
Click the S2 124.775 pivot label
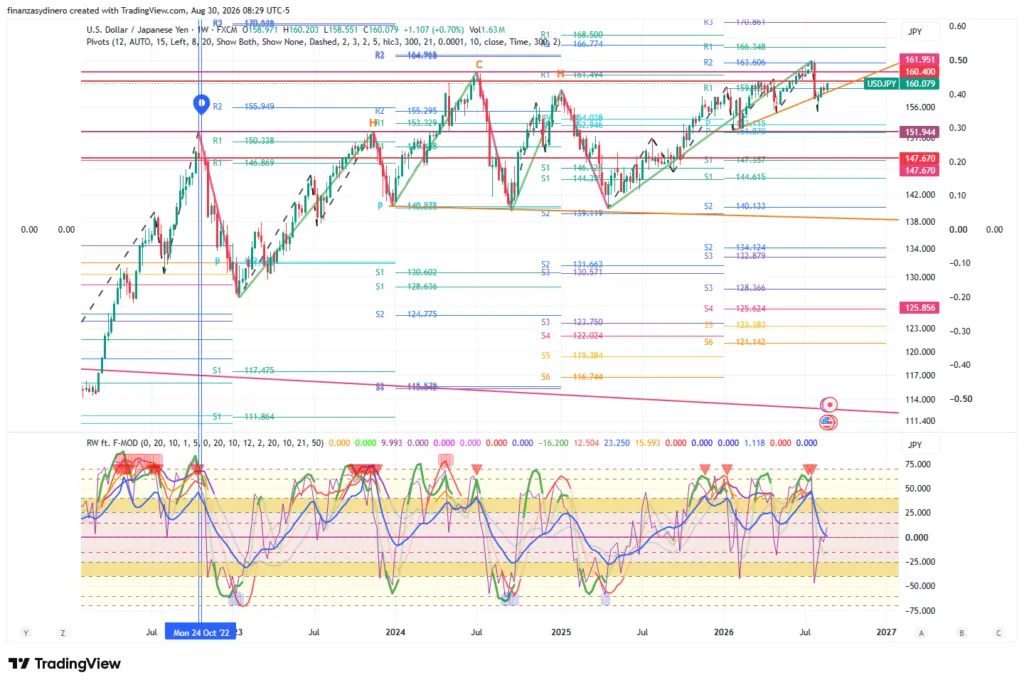406,314
